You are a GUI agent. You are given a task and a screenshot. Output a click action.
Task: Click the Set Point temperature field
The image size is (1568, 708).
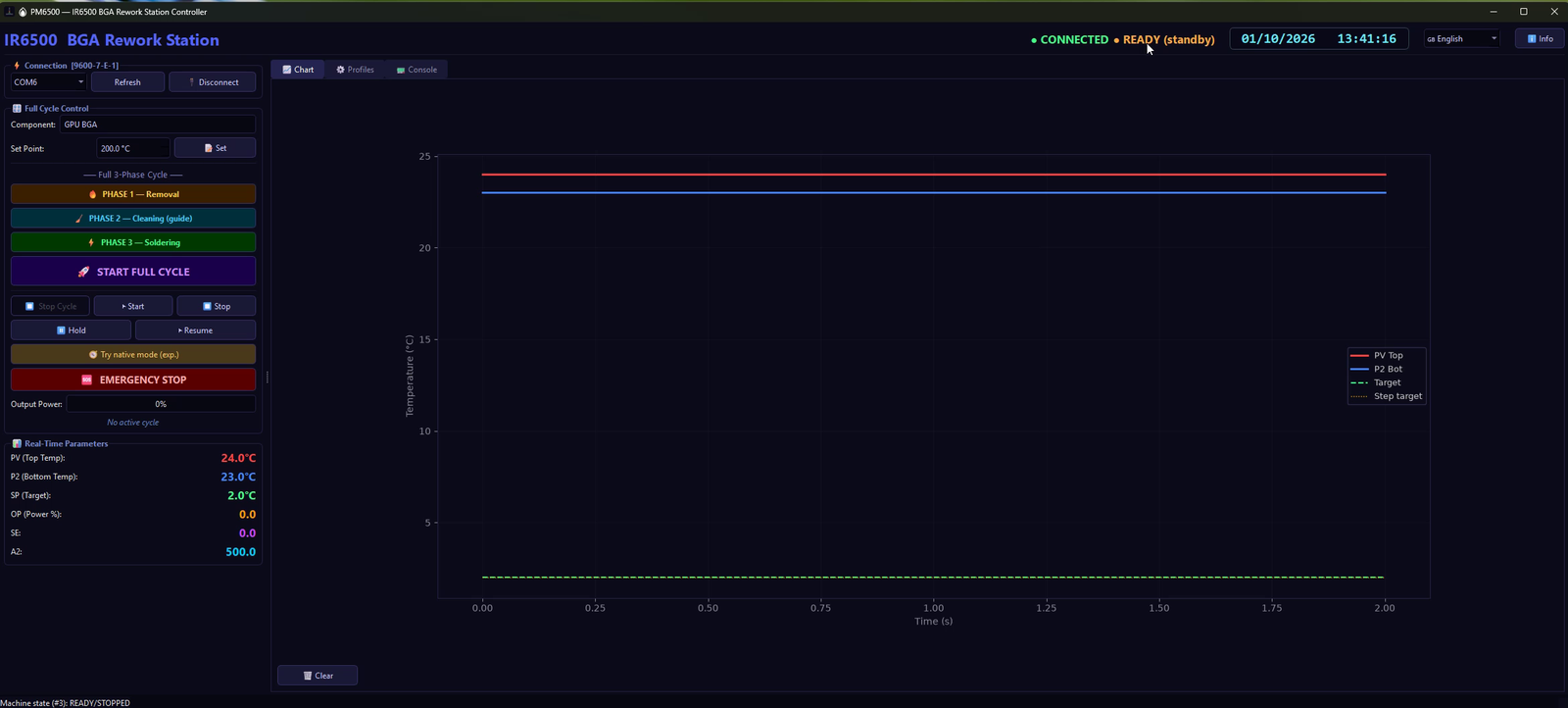pos(133,148)
